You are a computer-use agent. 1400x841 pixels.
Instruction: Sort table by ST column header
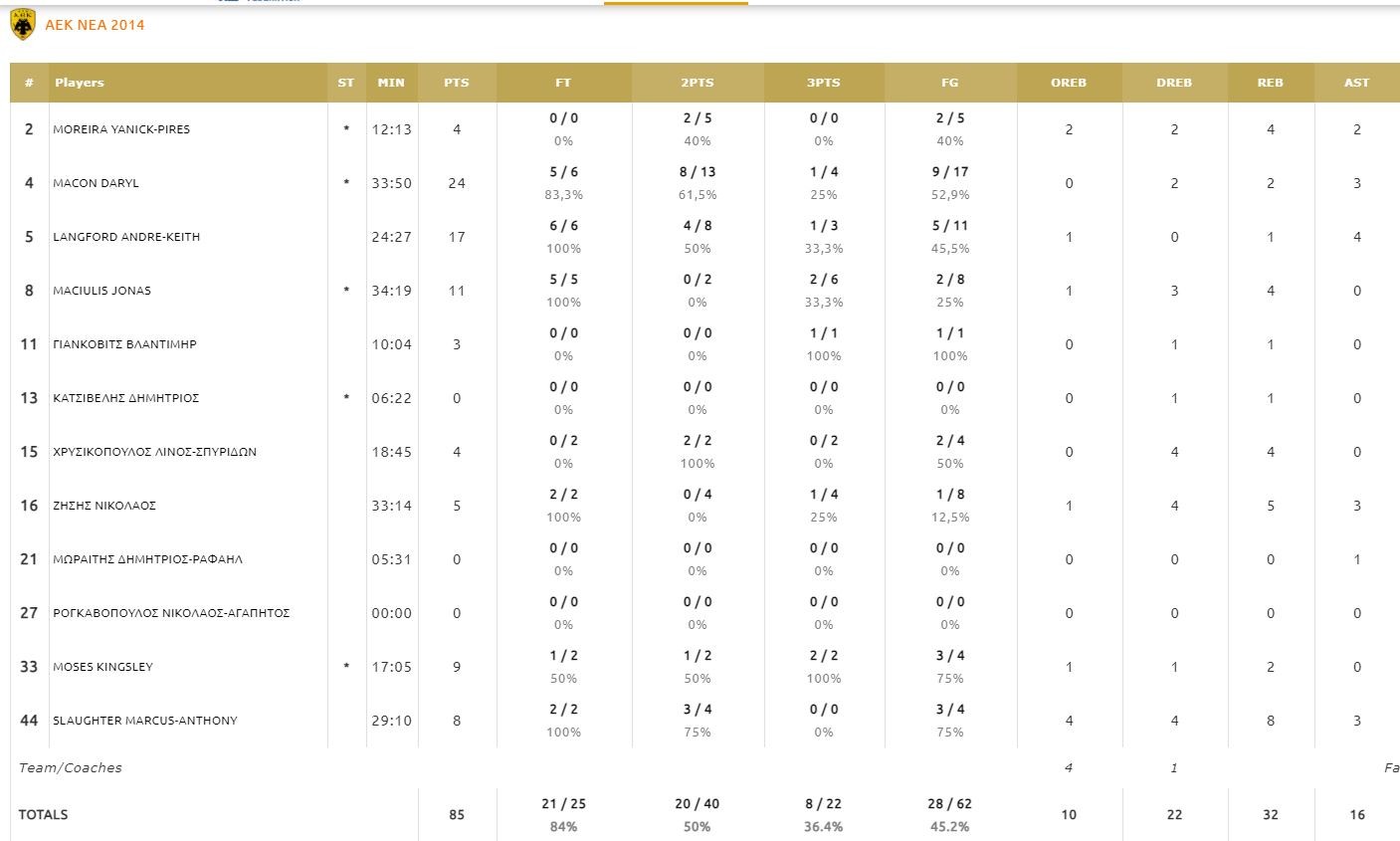345,83
